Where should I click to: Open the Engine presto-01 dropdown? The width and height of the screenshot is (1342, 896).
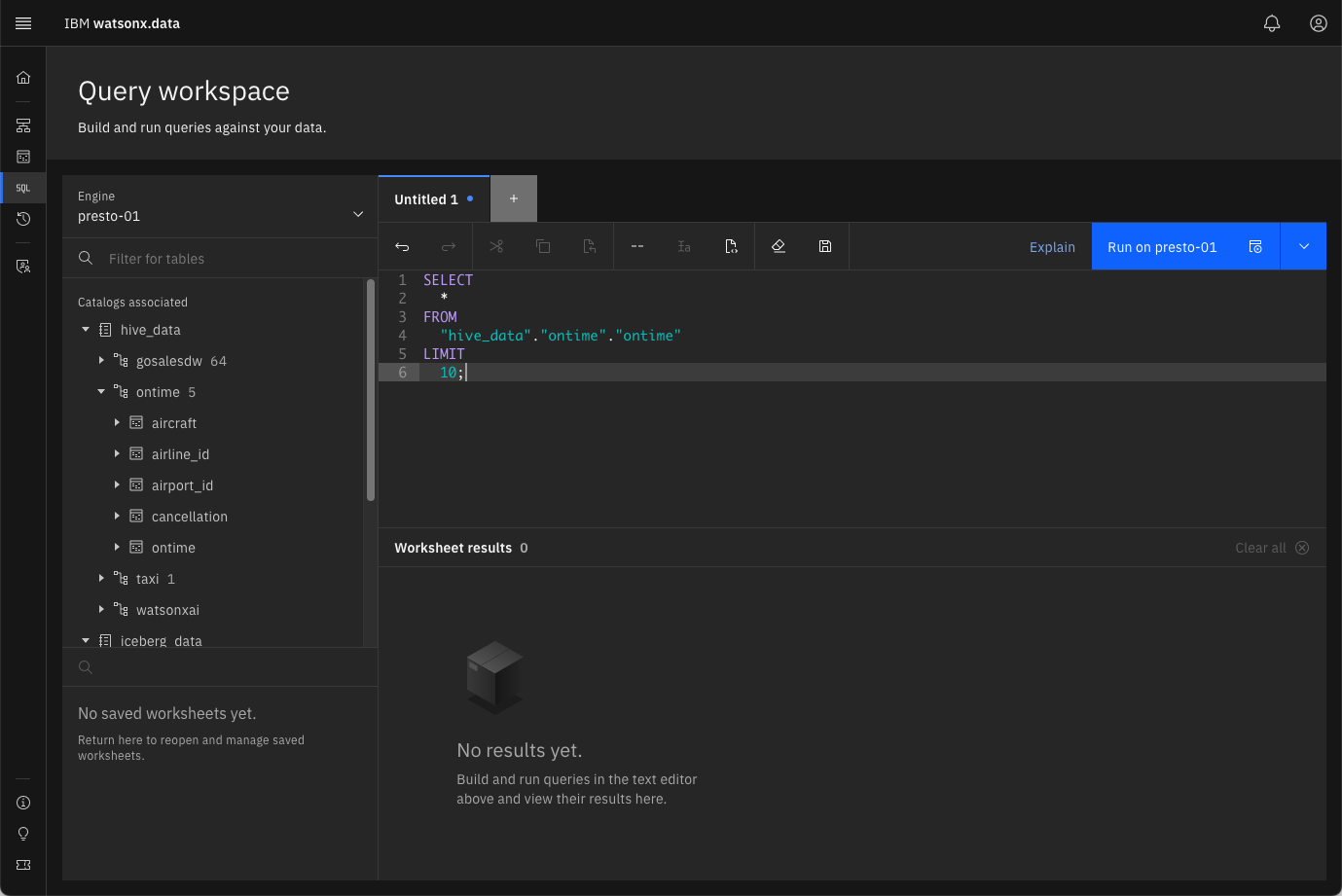pos(220,206)
